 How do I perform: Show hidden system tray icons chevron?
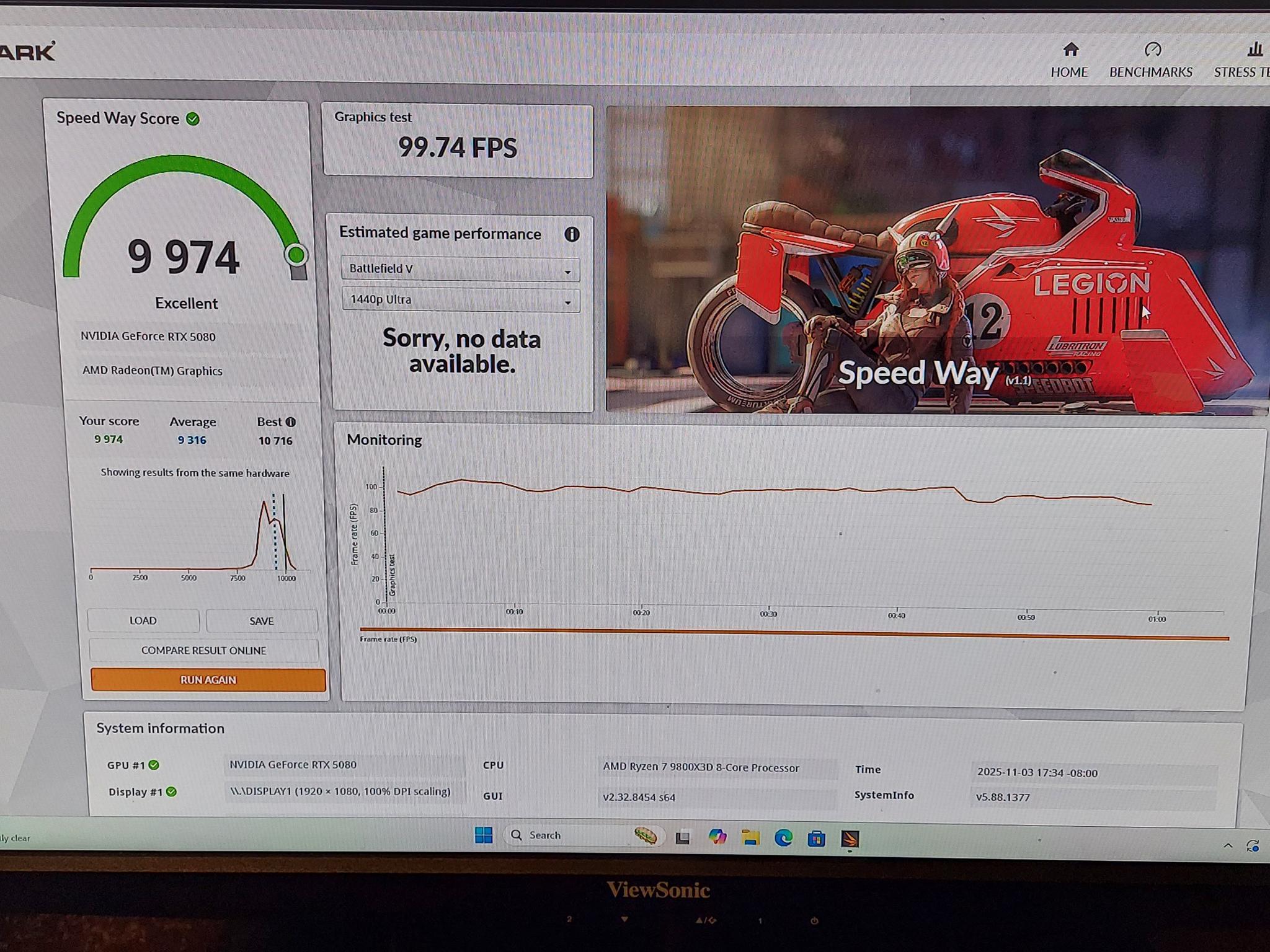tap(1228, 845)
